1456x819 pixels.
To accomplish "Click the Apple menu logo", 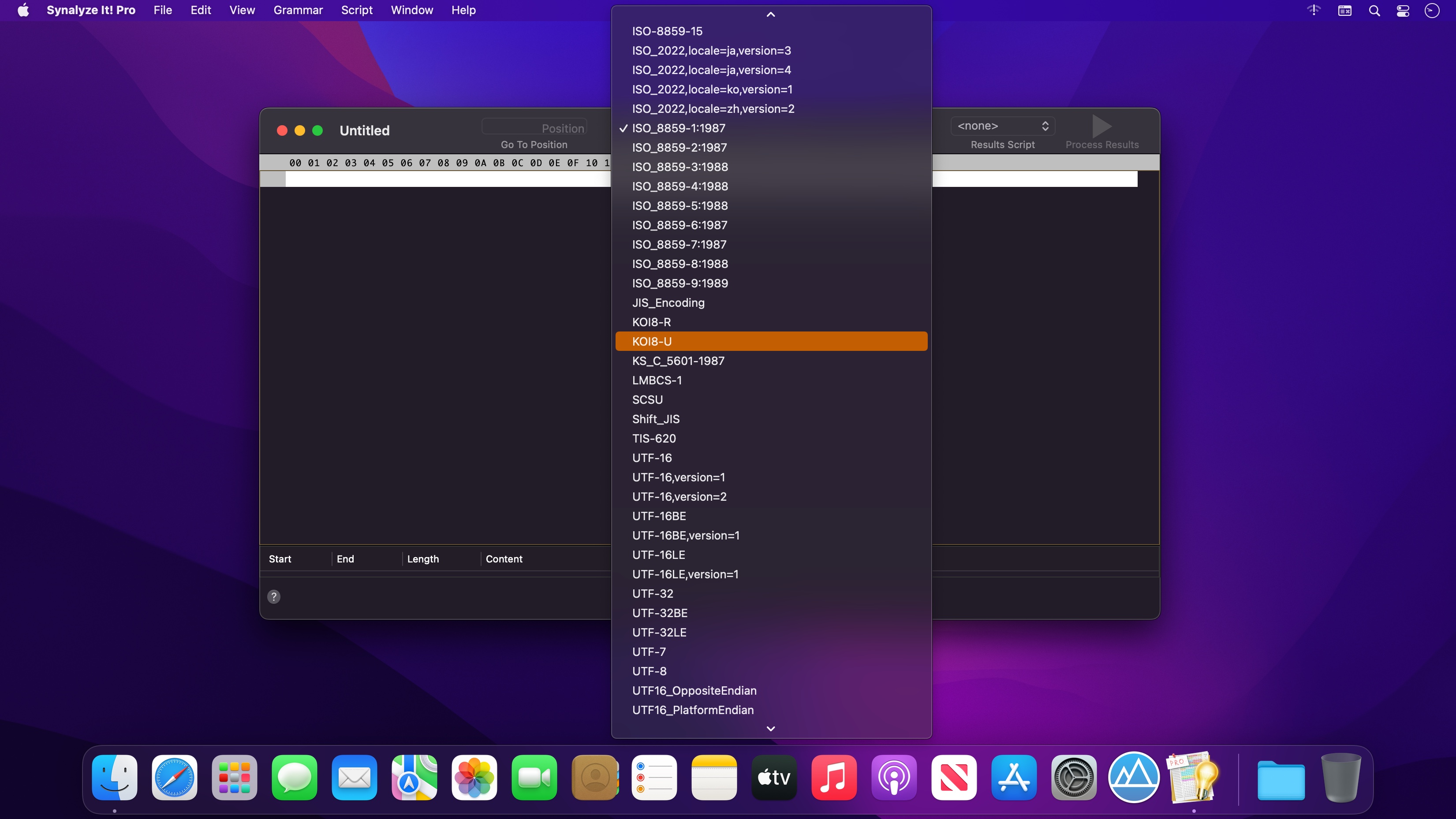I will [x=23, y=10].
